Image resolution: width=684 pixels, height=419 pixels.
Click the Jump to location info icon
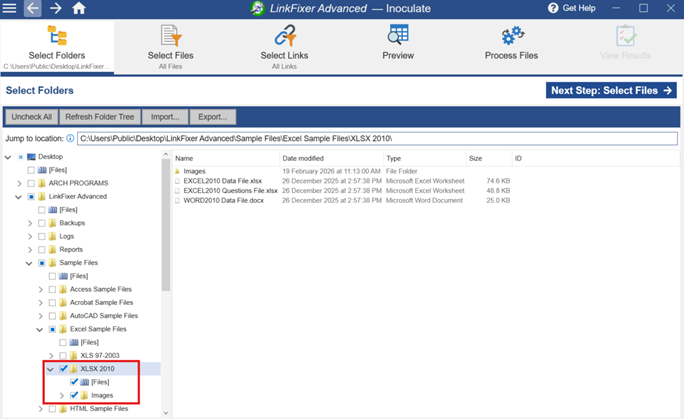click(x=70, y=138)
